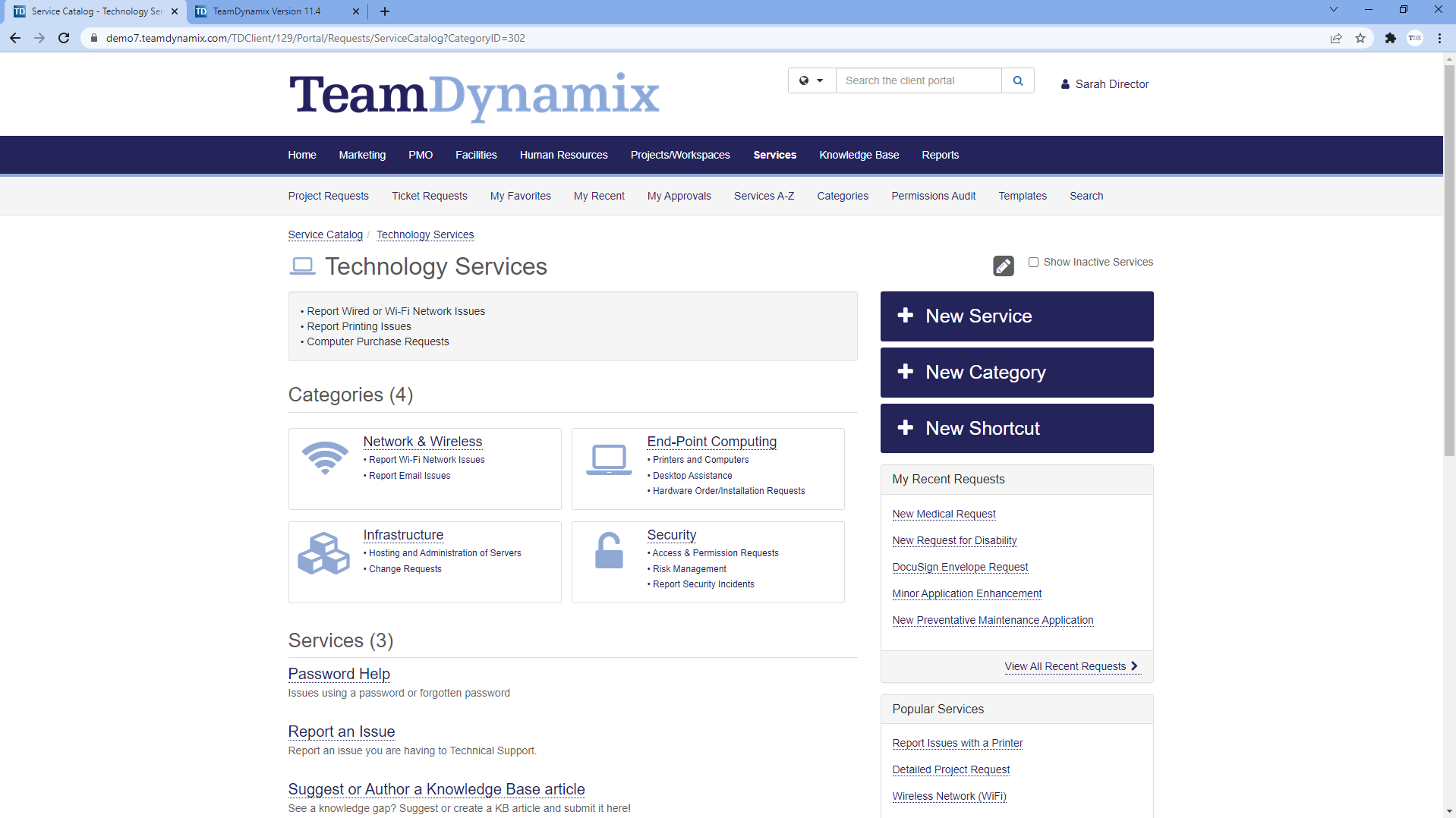Click the Sarah Director user icon
The image size is (1456, 818).
point(1064,83)
